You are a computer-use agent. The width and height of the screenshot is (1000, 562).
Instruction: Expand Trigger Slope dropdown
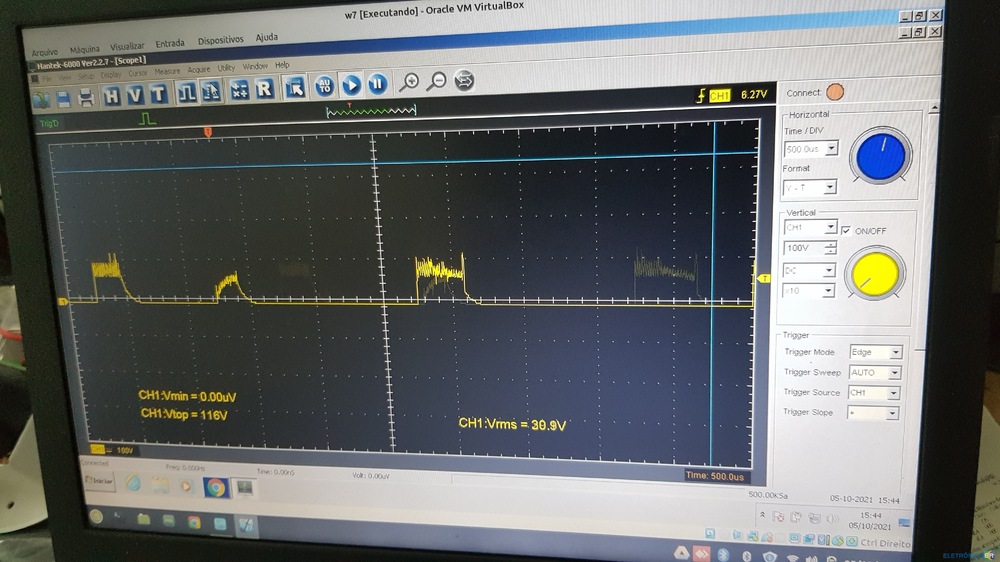pyautogui.click(x=892, y=413)
